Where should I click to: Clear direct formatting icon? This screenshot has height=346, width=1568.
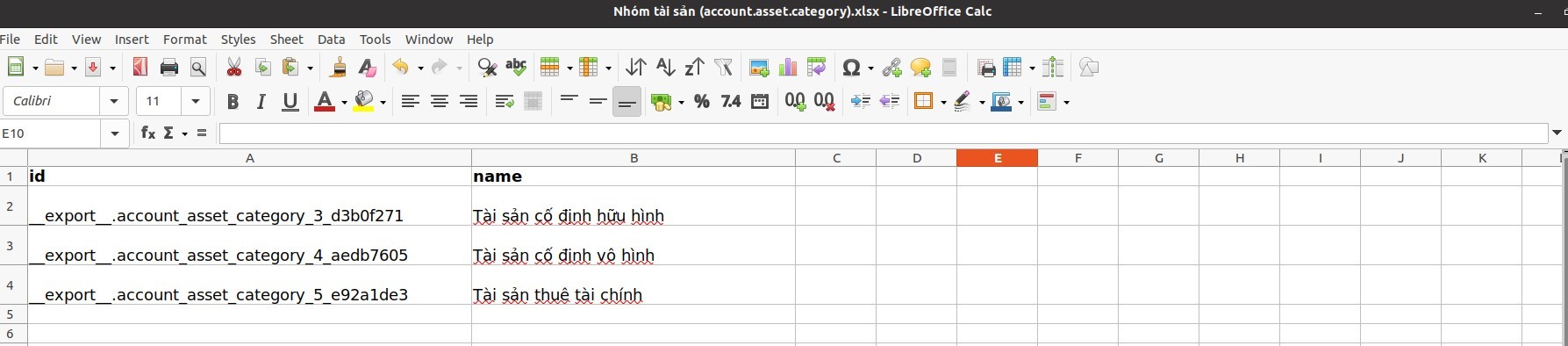coord(367,68)
